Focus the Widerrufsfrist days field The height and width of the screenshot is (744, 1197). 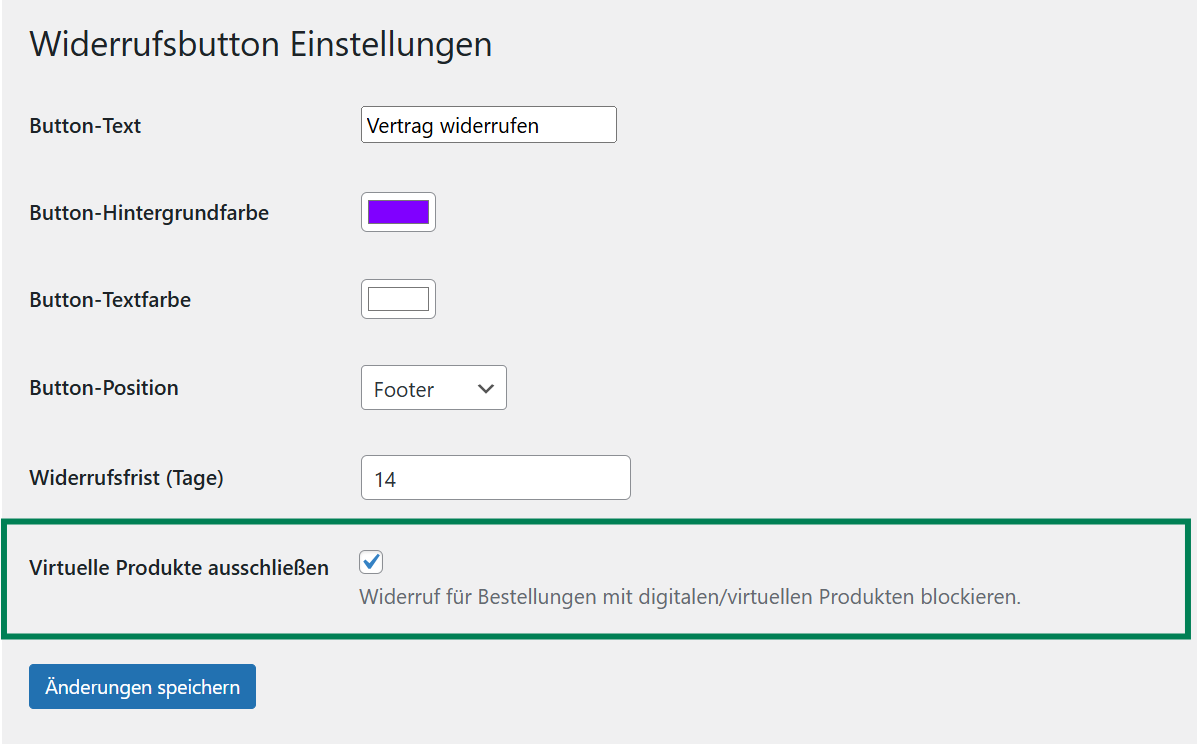pyautogui.click(x=495, y=478)
